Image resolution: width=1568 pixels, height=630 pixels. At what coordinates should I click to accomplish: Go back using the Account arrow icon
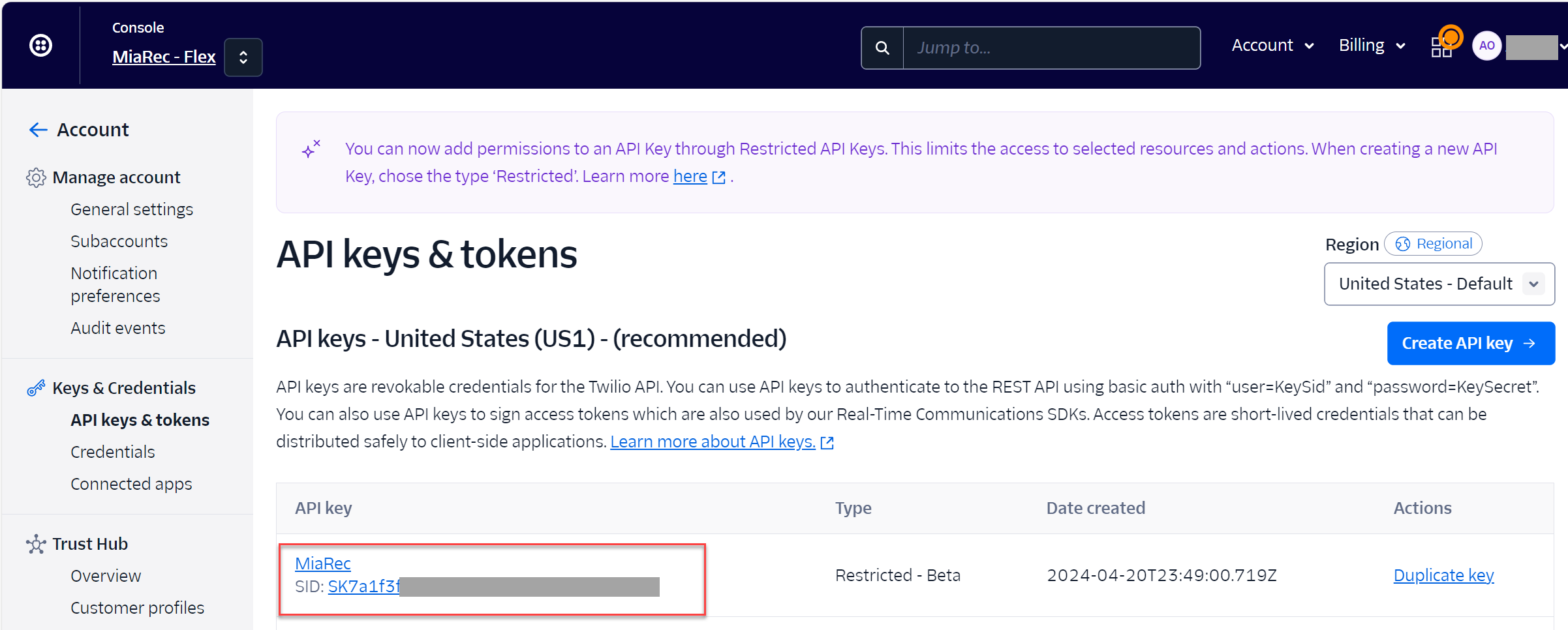pos(38,130)
